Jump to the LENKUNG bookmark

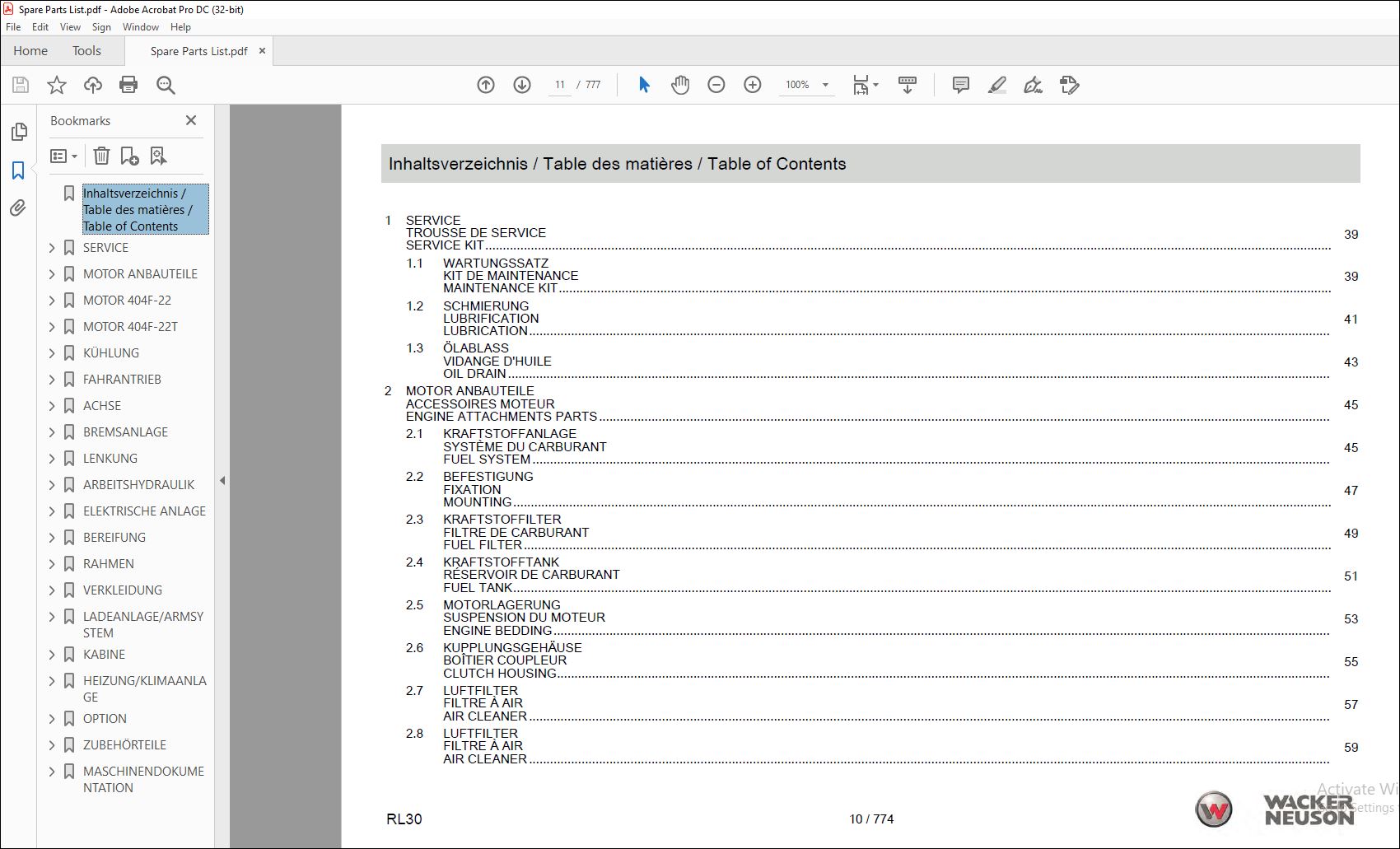click(x=110, y=459)
